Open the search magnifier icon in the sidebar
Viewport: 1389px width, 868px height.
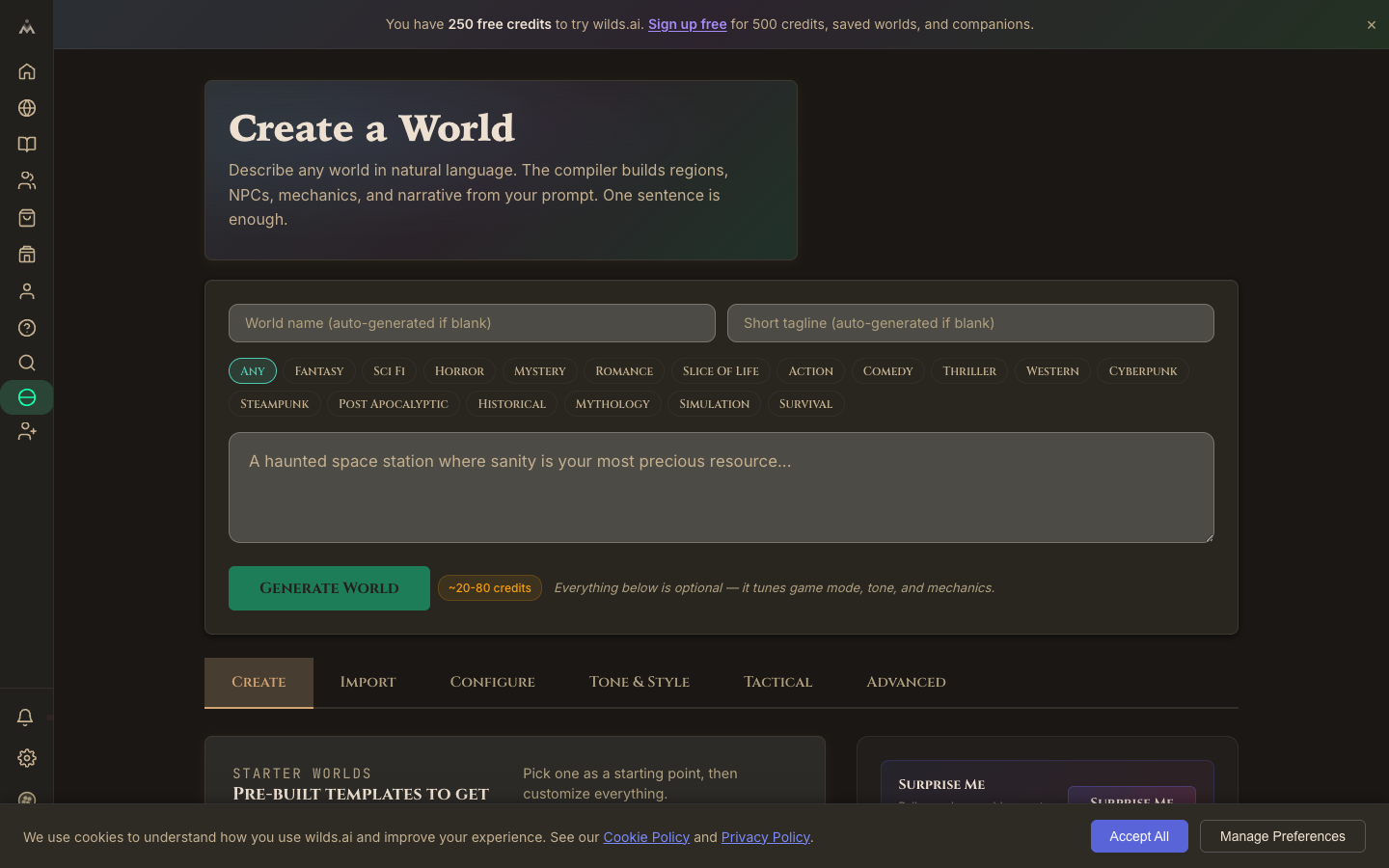(27, 363)
